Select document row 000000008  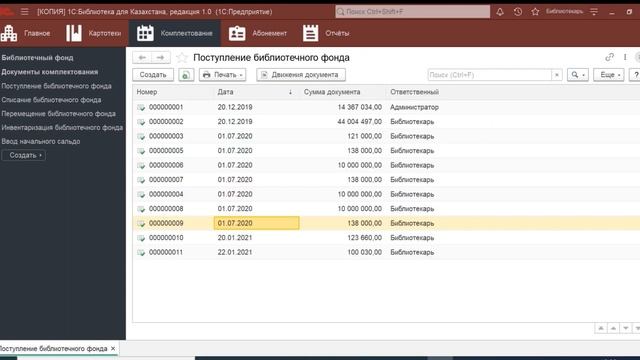386,209
